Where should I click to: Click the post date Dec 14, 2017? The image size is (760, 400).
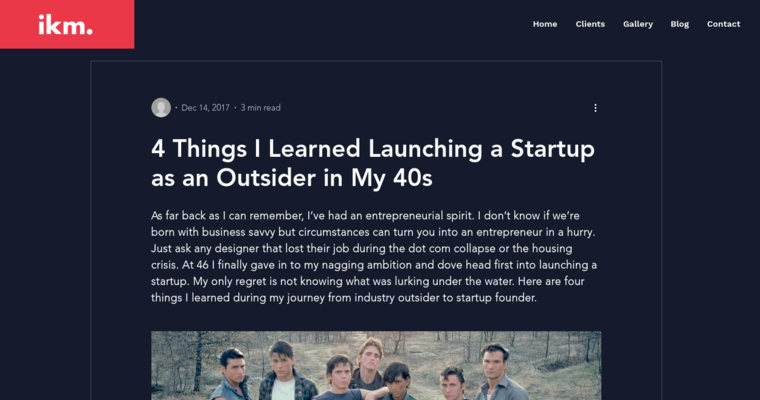205,108
